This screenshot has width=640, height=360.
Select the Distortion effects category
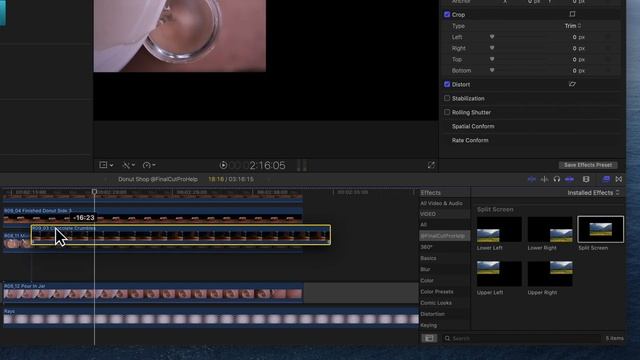coord(432,314)
